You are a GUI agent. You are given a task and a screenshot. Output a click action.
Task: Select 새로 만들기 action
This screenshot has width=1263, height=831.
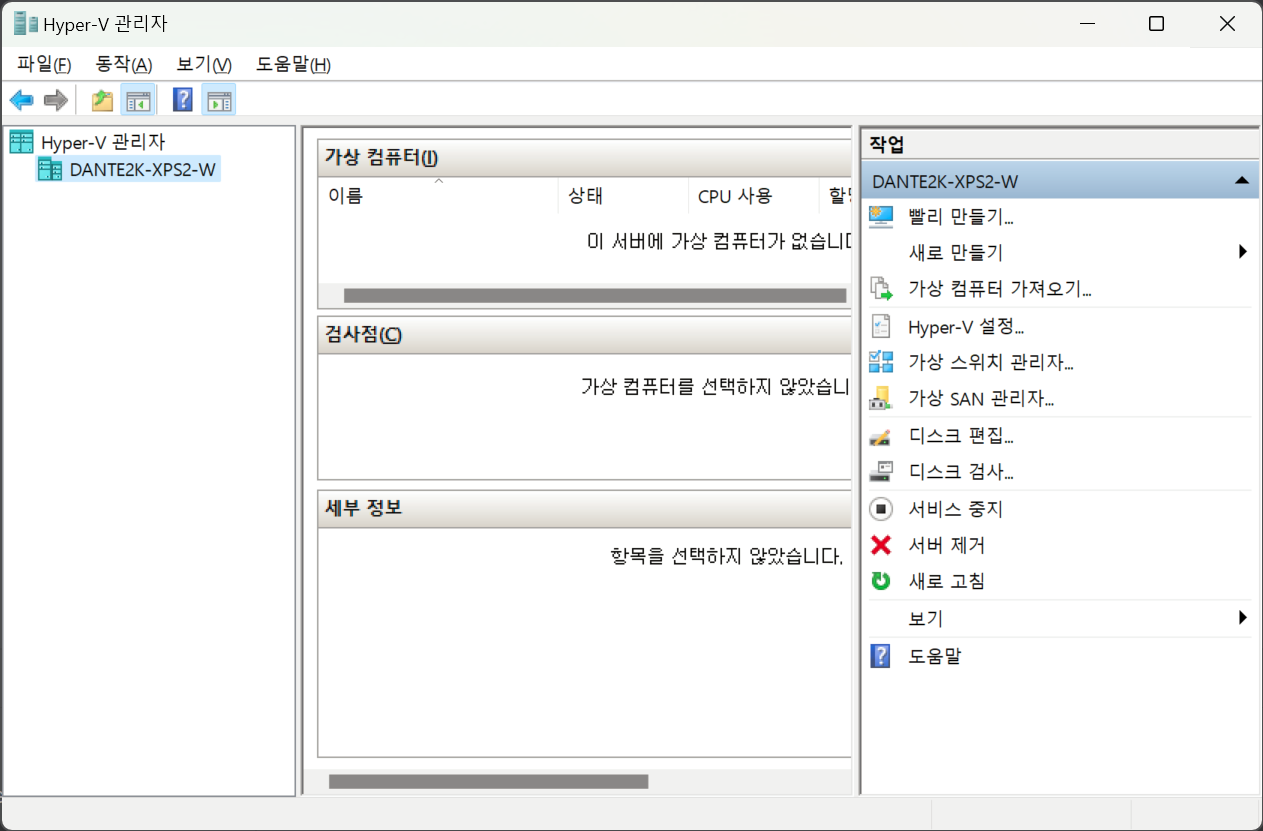click(955, 252)
